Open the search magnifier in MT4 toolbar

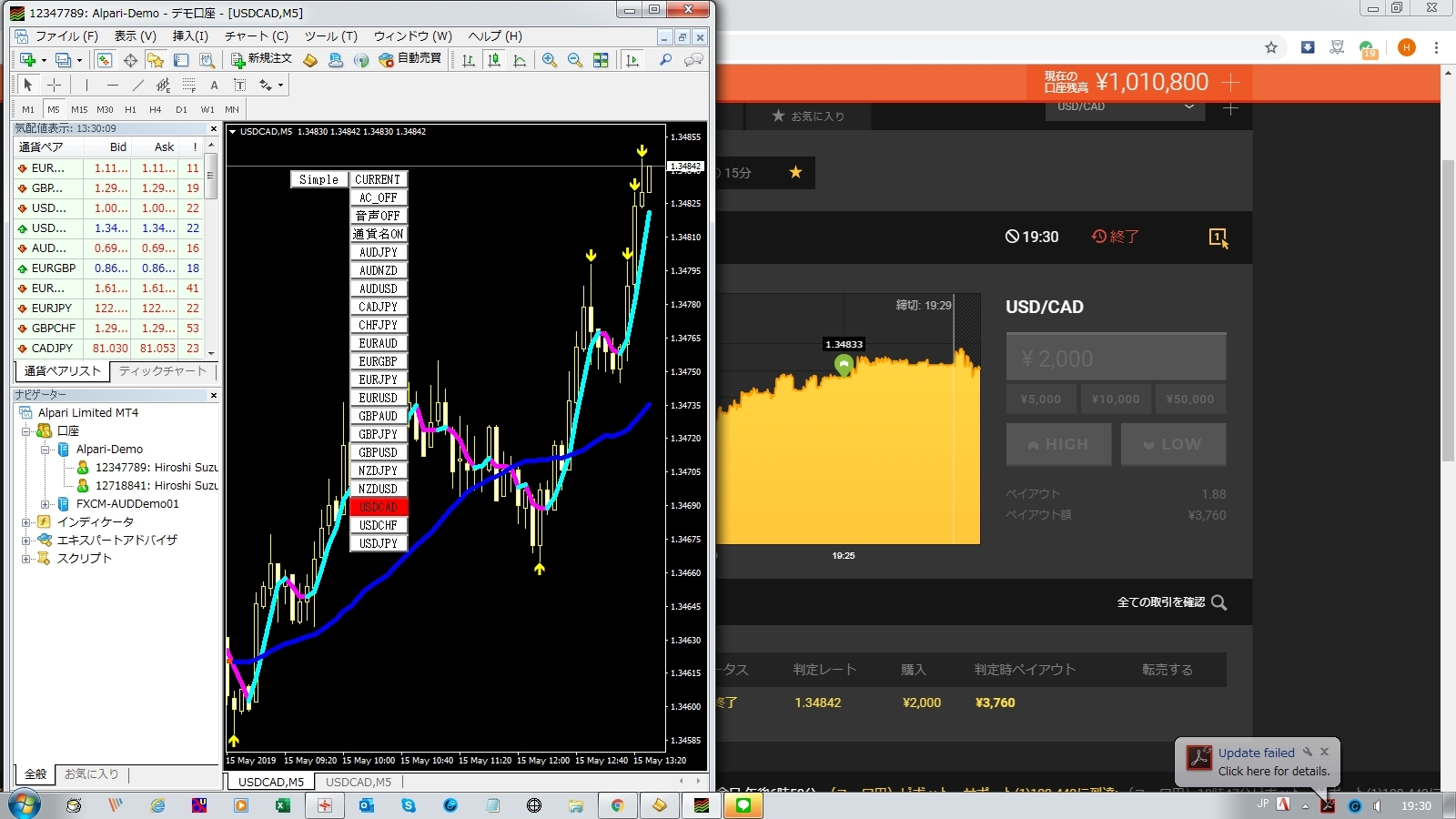click(x=666, y=60)
